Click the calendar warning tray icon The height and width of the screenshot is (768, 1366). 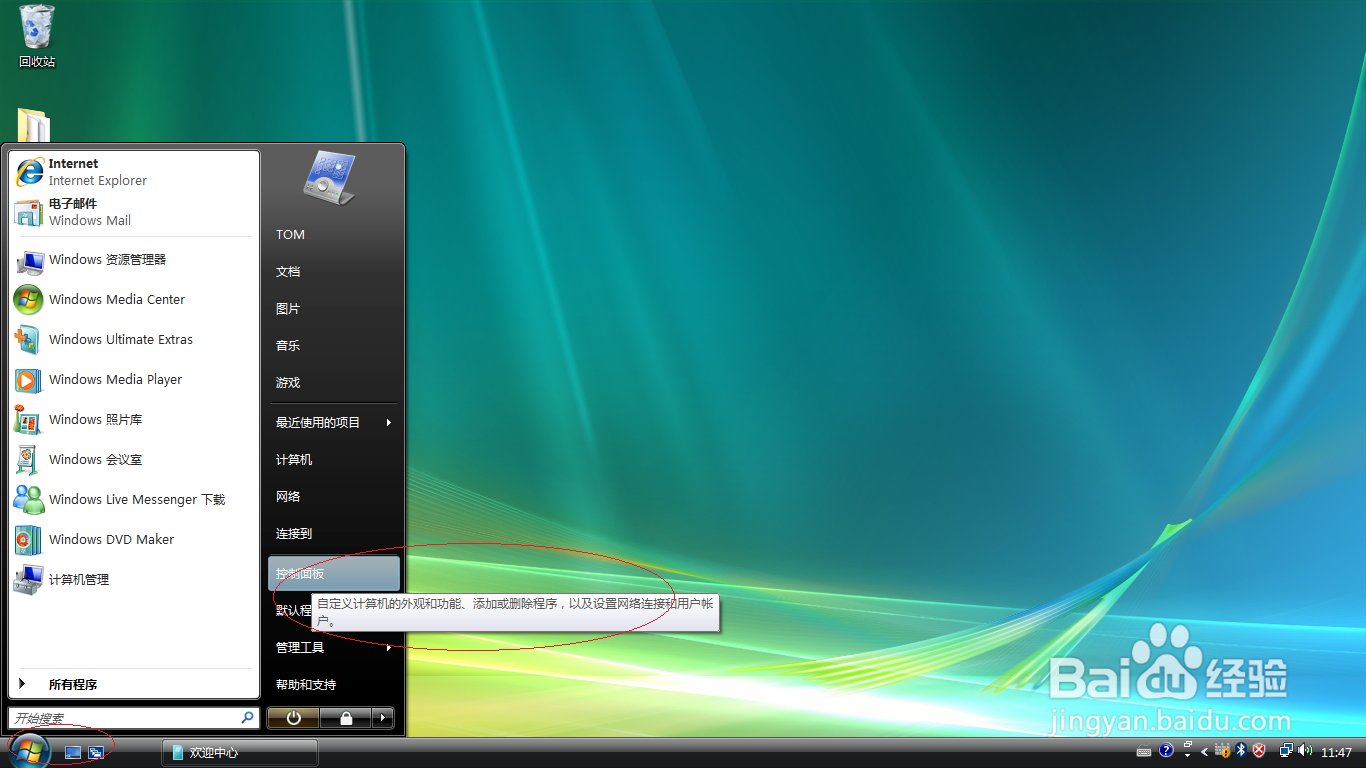(1222, 750)
